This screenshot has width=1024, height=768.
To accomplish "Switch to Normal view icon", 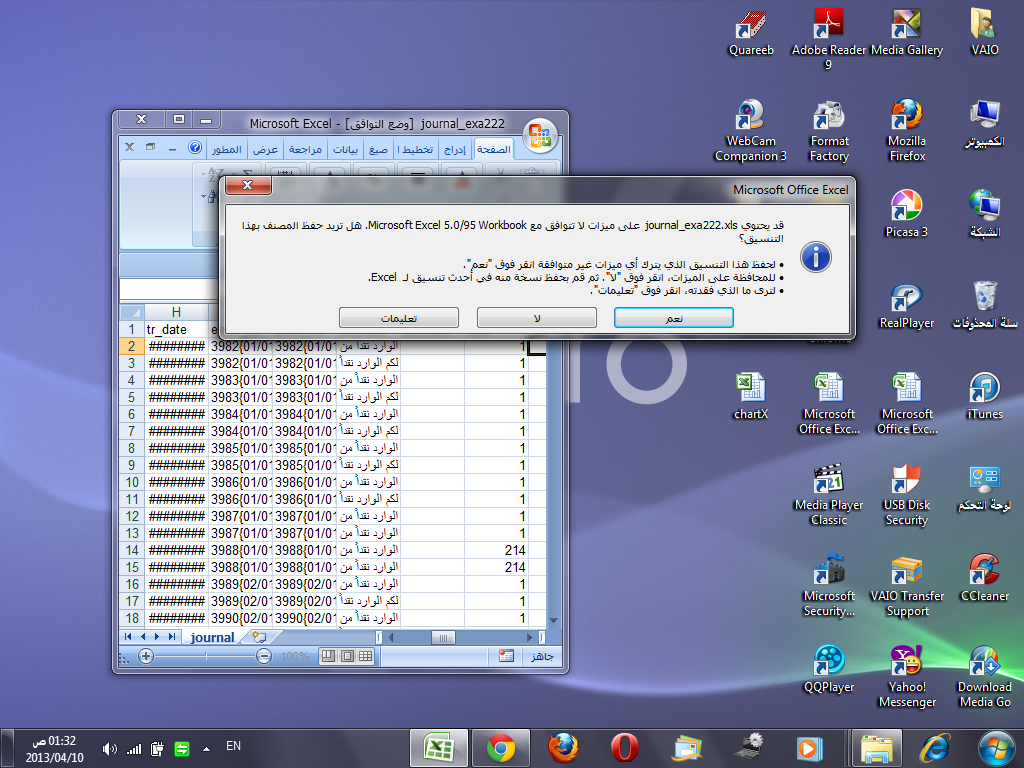I will pos(366,656).
